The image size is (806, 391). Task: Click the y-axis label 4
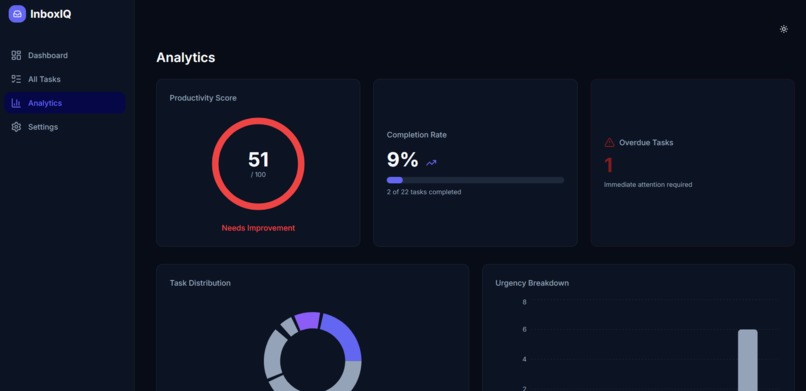click(524, 360)
